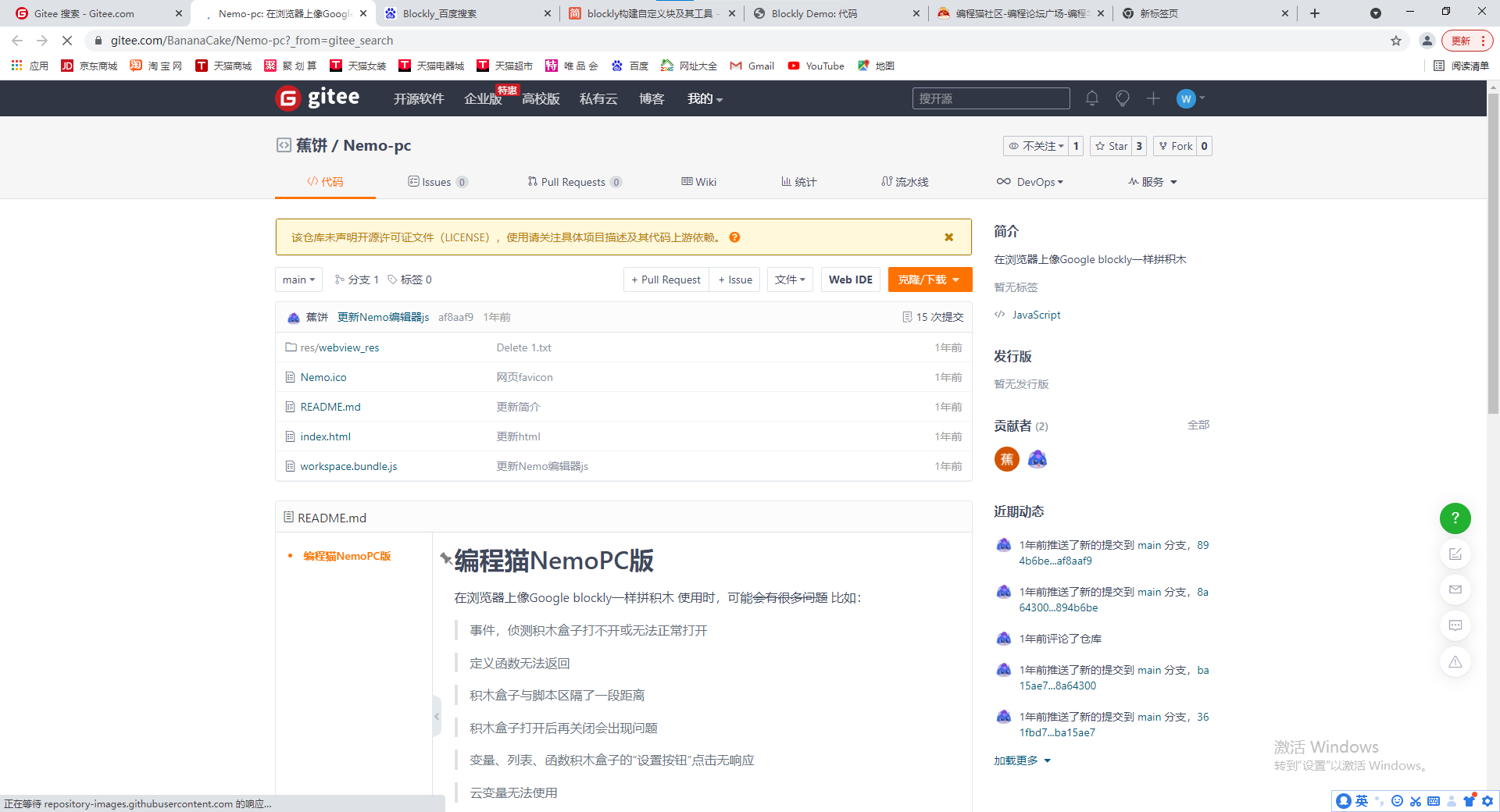The image size is (1500, 812).
Task: Bookmark this page with the star icon
Action: (1396, 41)
